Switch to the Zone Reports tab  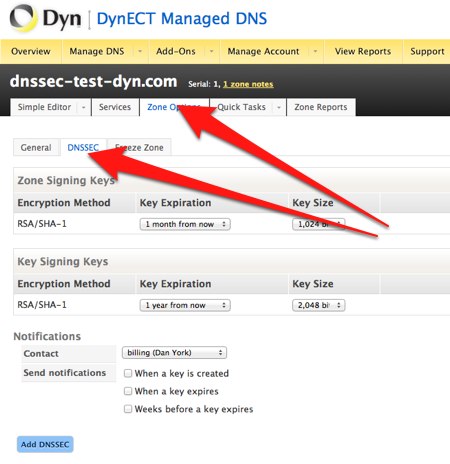click(x=321, y=107)
